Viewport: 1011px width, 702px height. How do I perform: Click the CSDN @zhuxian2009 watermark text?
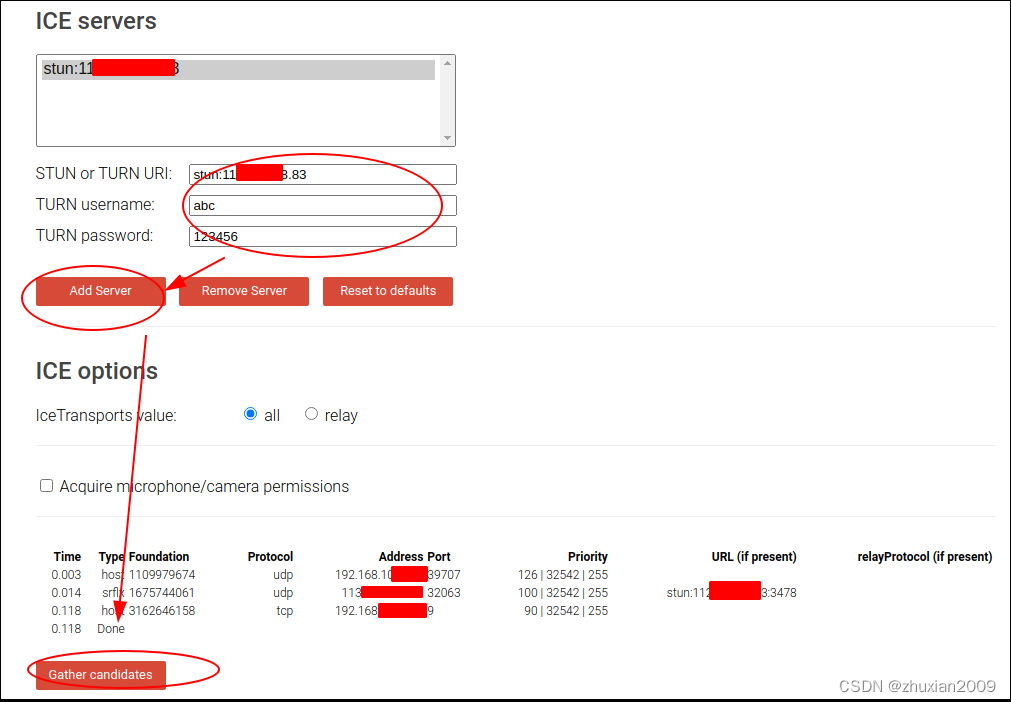tap(916, 686)
